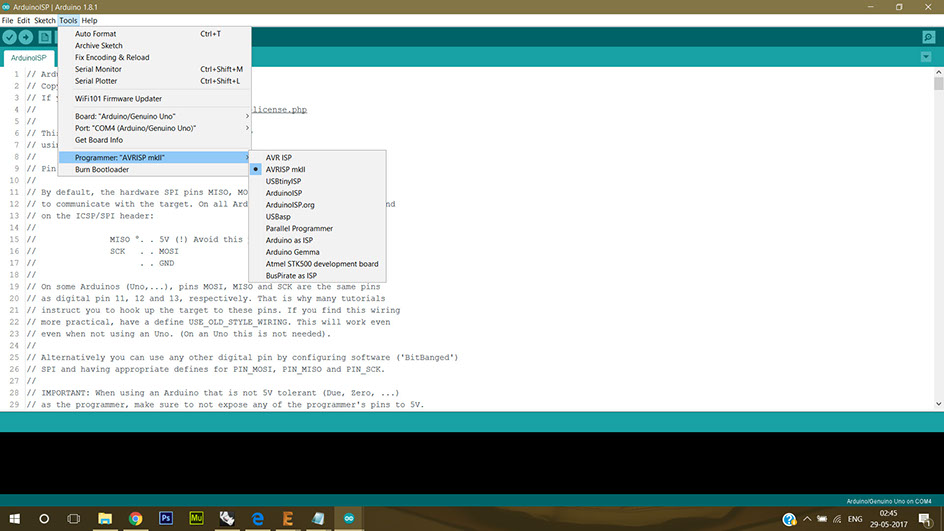Launch WiFi101 Firmware Updater
The image size is (944, 531).
click(155, 99)
